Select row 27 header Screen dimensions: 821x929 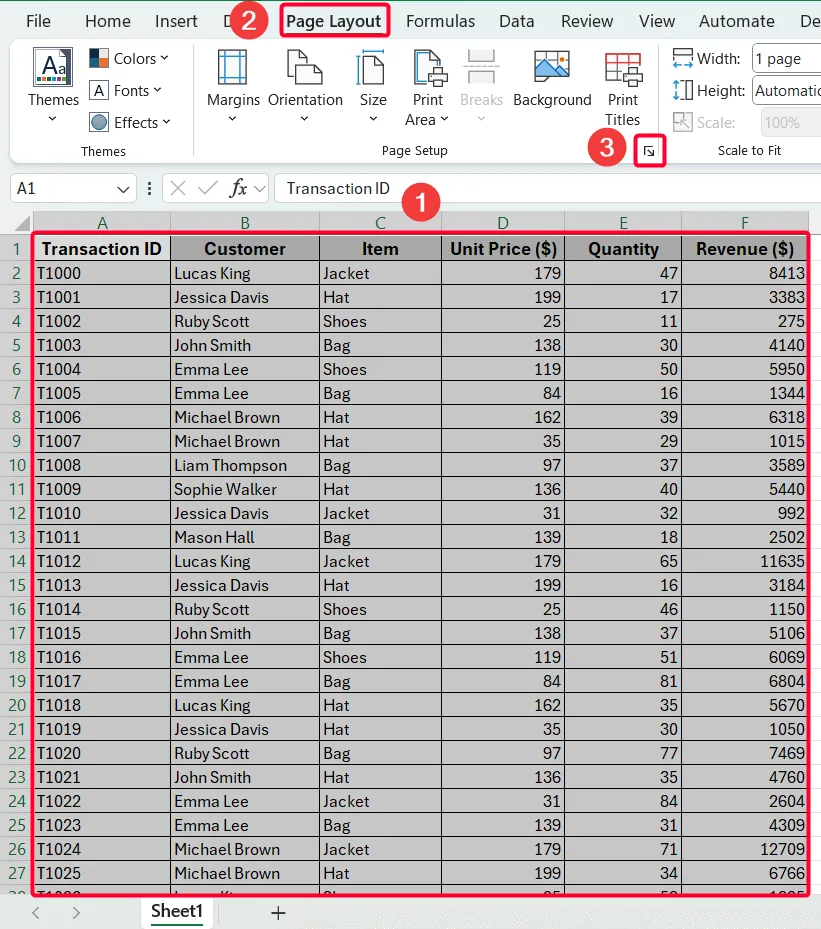point(17,873)
